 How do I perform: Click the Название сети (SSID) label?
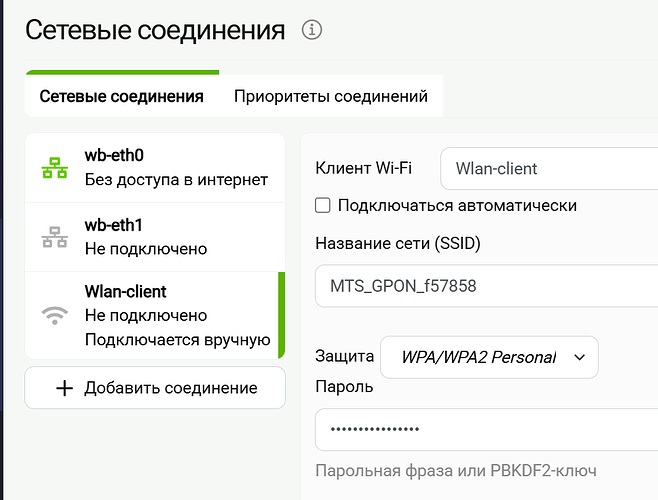tap(398, 243)
